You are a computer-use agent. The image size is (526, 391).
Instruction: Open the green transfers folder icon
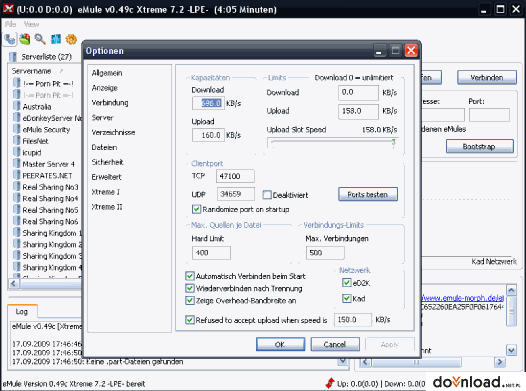pos(25,39)
